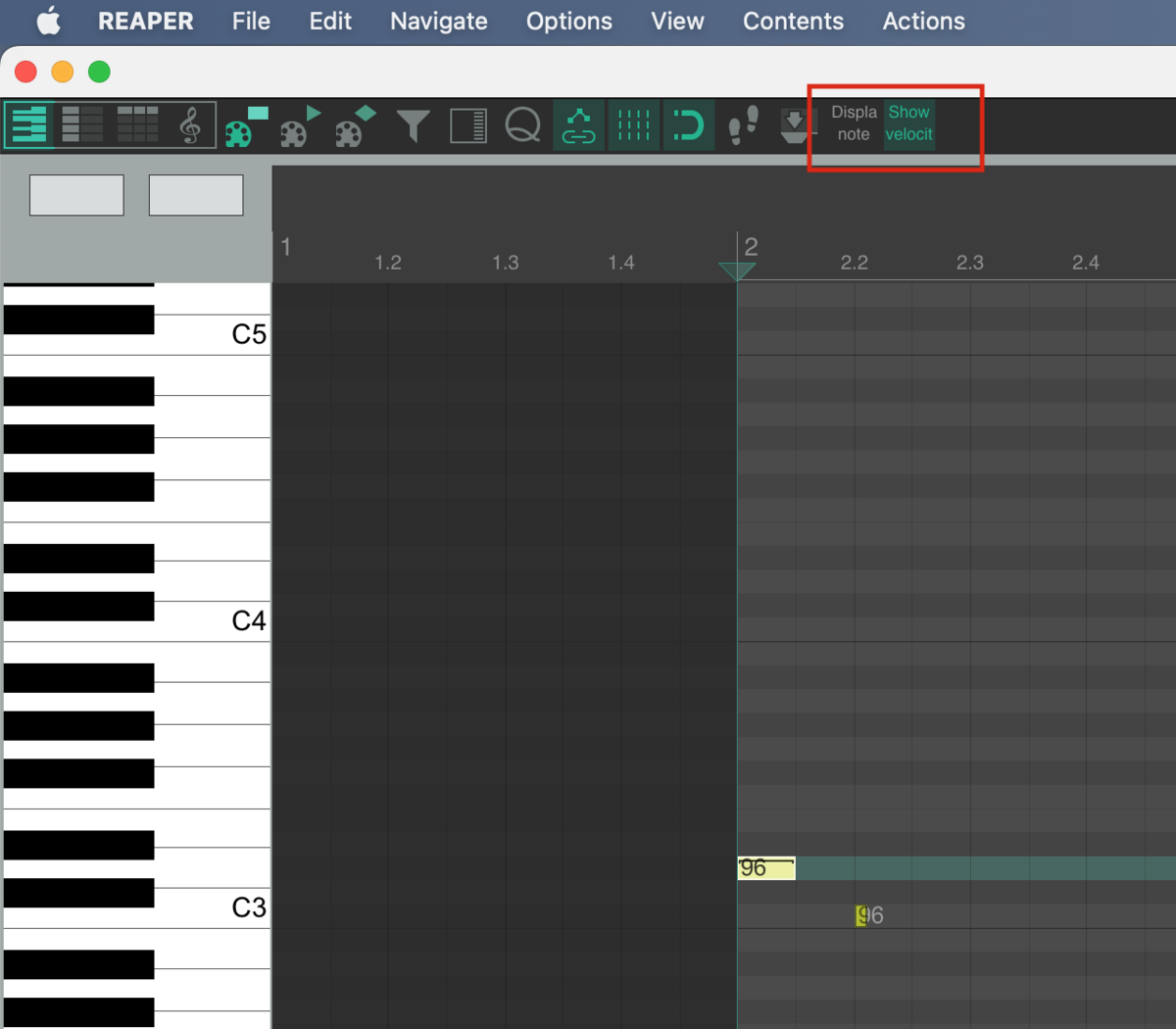This screenshot has height=1029, width=1176.
Task: Open the Actions menu
Action: click(923, 21)
